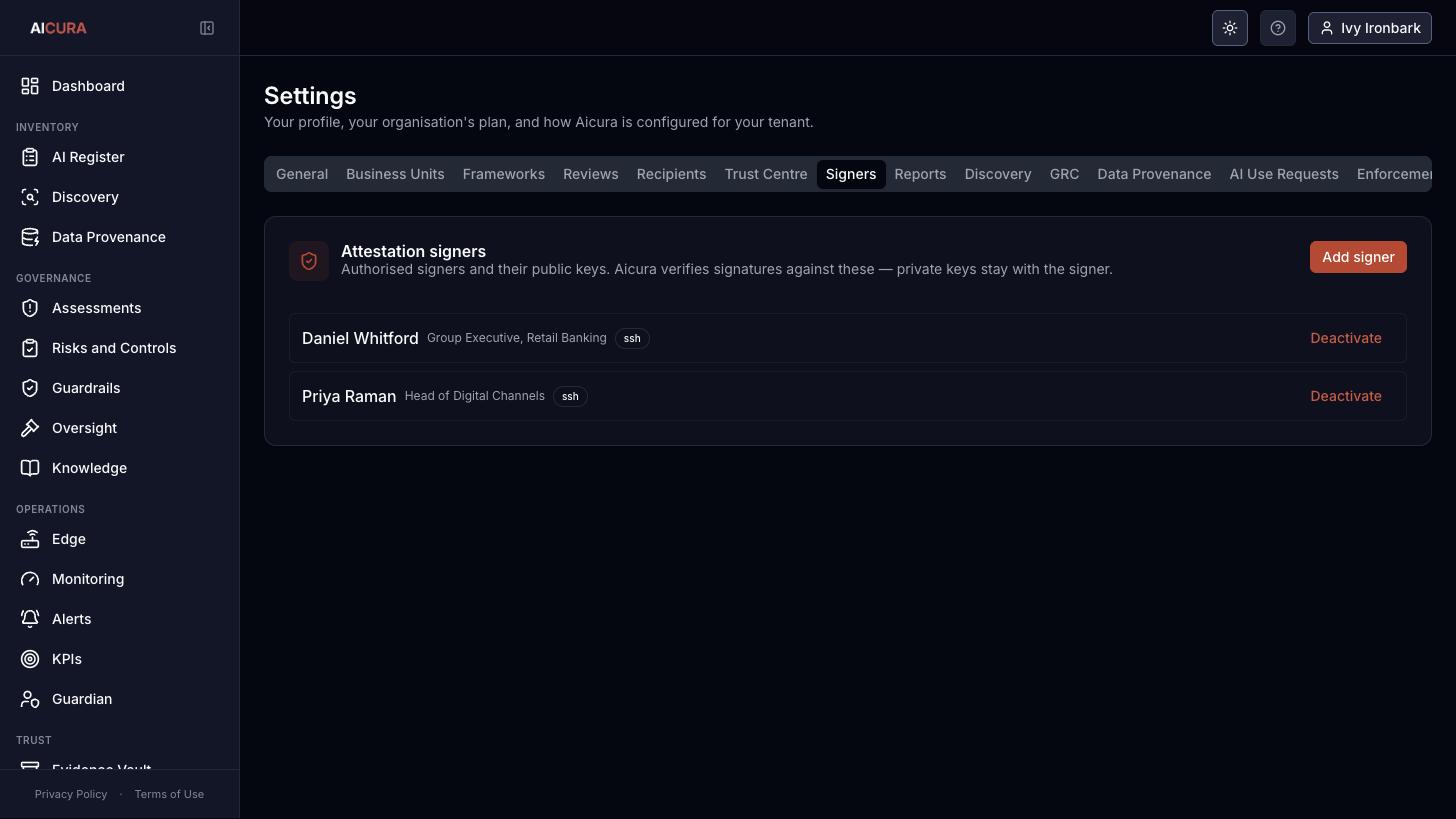The image size is (1456, 819).
Task: Click the Terms of Use link
Action: [x=169, y=794]
